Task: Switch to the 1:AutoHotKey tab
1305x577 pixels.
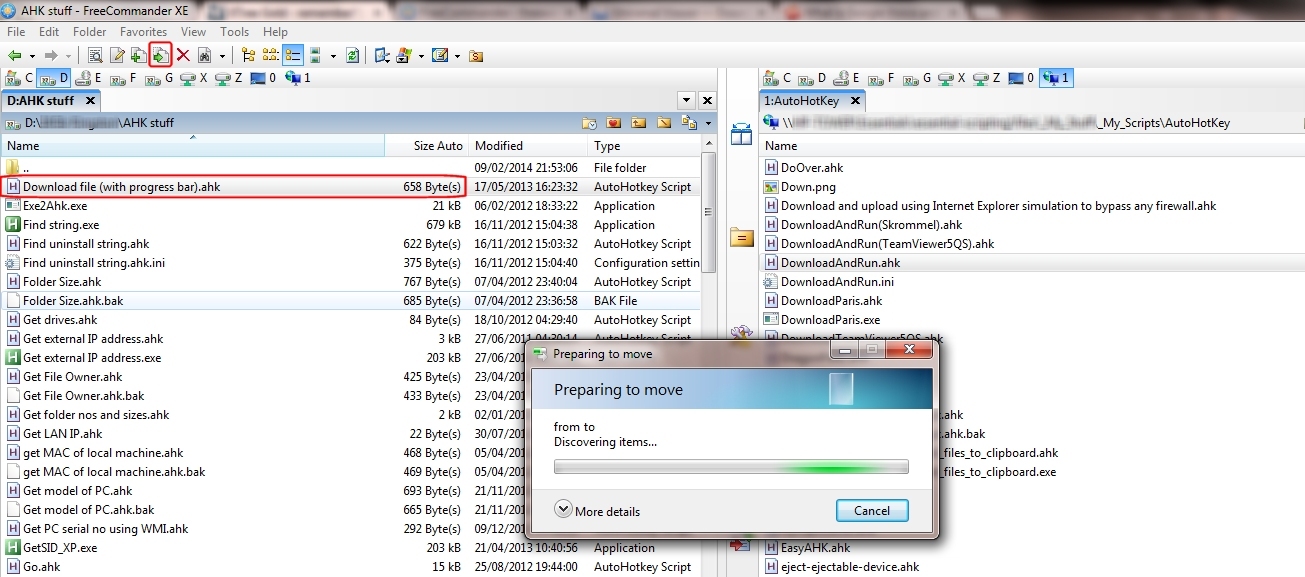Action: (800, 101)
